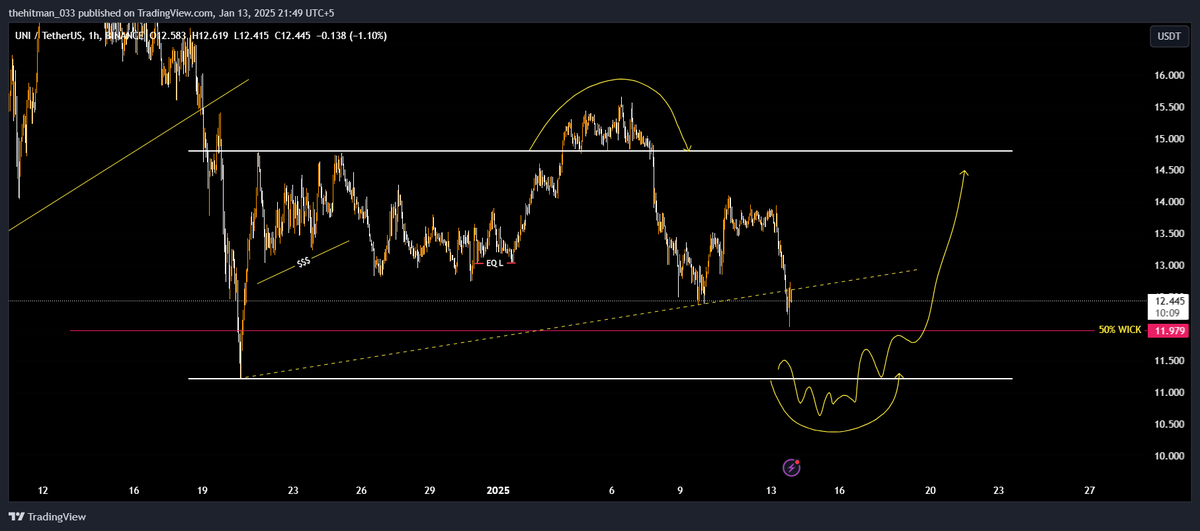Screen dimensions: 1200x531
Task: Select the EQ L text annotation
Action: tap(493, 262)
